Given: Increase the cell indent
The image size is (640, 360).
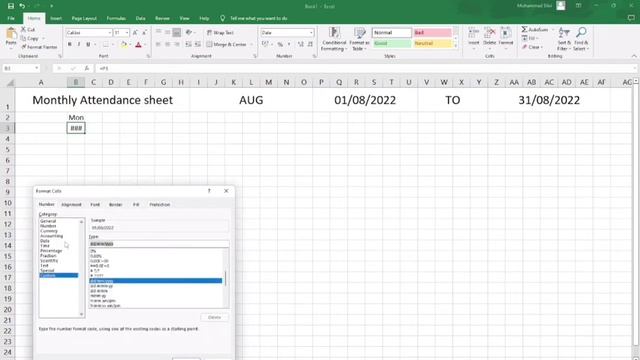Looking at the screenshot, I should click(x=198, y=44).
